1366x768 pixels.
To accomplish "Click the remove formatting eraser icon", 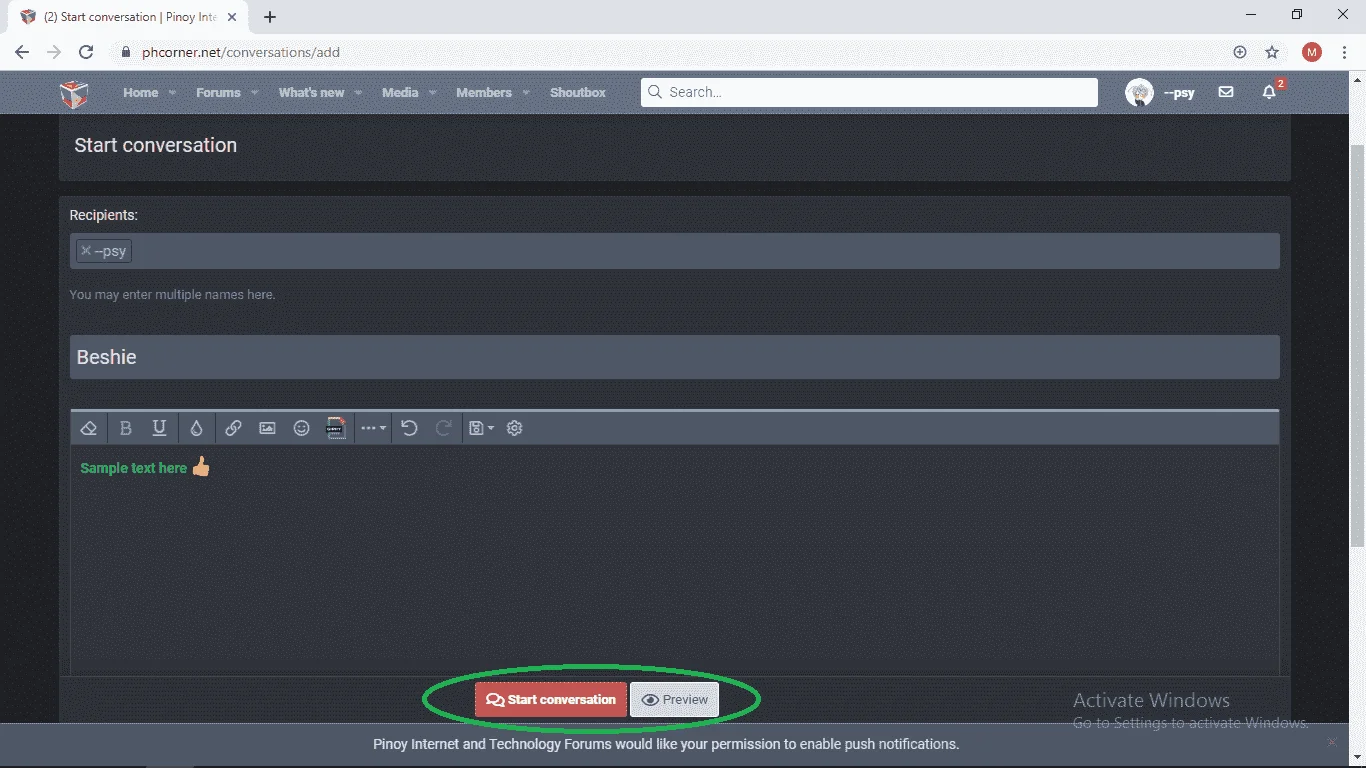I will [88, 428].
